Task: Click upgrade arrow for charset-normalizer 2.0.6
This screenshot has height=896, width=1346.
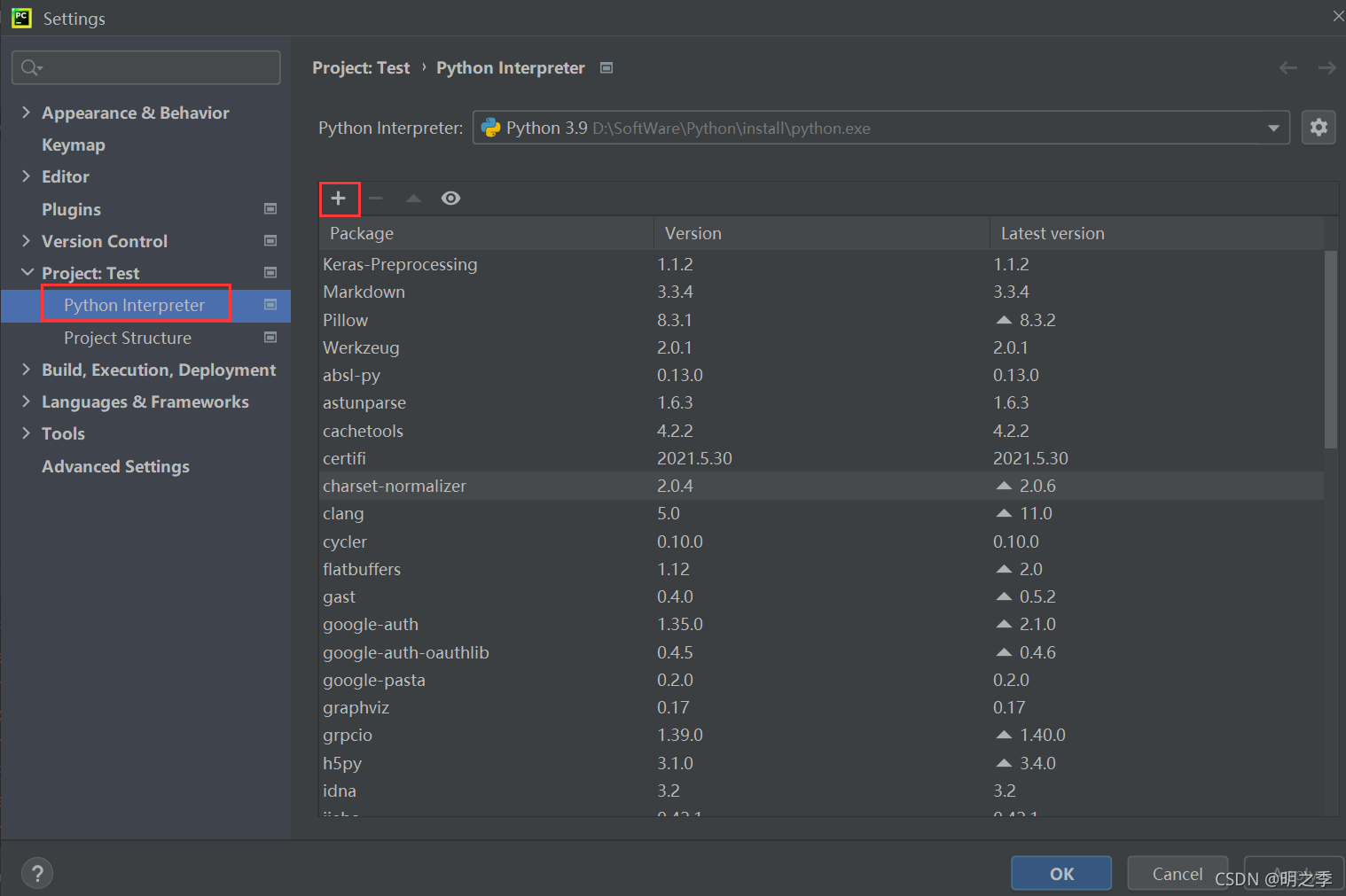Action: (1004, 486)
